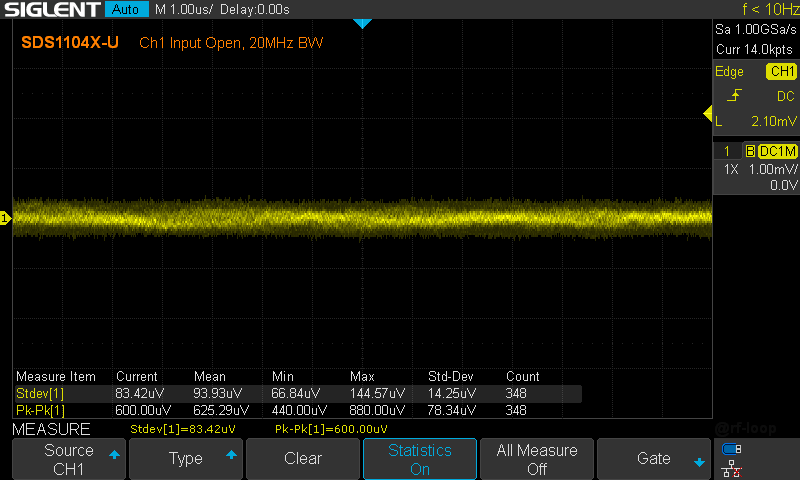Viewport: 800px width, 480px height.
Task: Click the Pk-Pk mean value 625.29uV
Action: (221, 410)
